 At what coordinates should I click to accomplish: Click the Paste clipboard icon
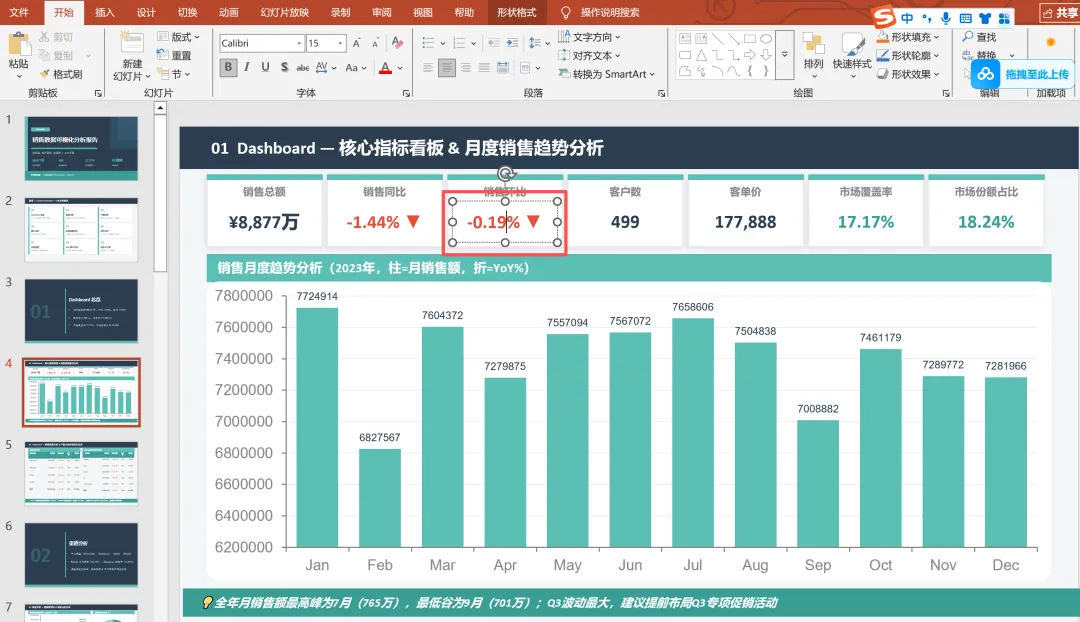click(19, 45)
